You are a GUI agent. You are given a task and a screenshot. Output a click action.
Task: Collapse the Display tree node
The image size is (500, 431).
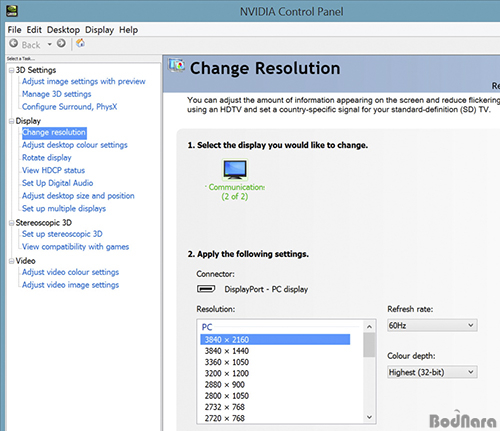(x=11, y=121)
